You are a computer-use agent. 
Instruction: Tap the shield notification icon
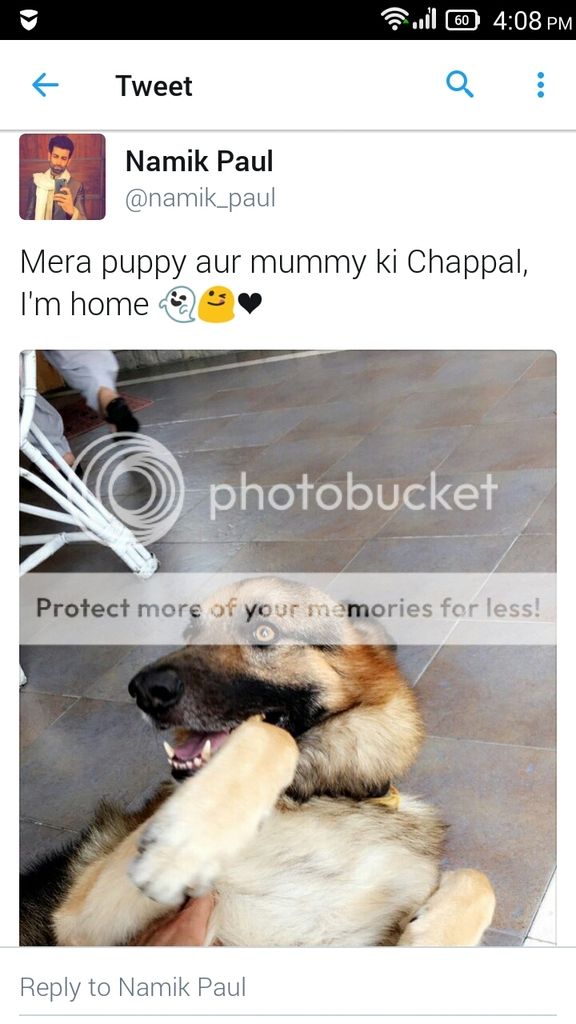[x=28, y=22]
